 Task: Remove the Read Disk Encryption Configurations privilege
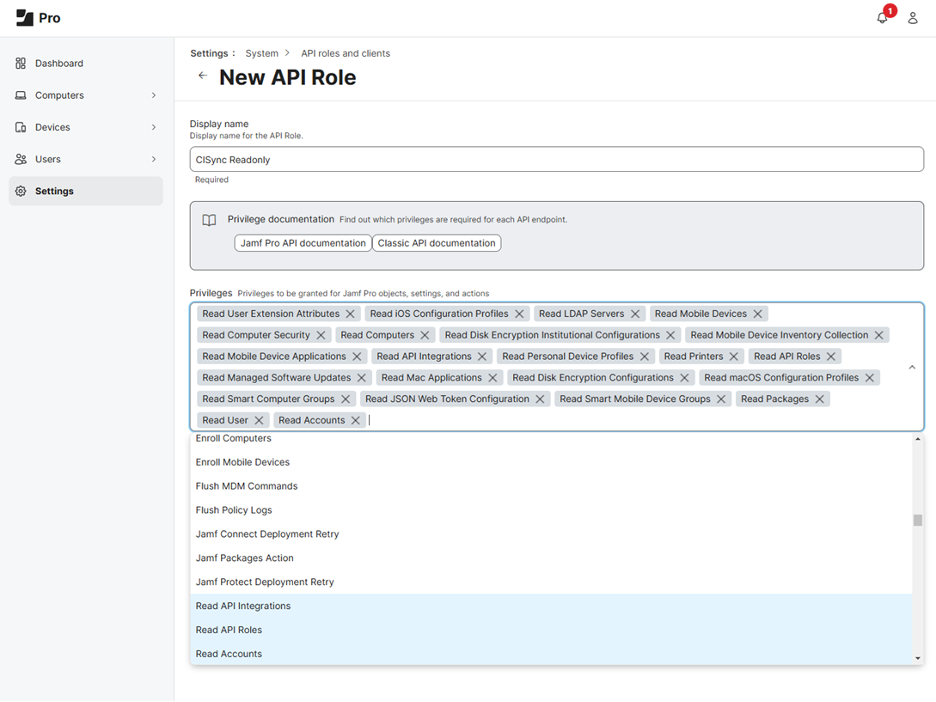click(685, 378)
